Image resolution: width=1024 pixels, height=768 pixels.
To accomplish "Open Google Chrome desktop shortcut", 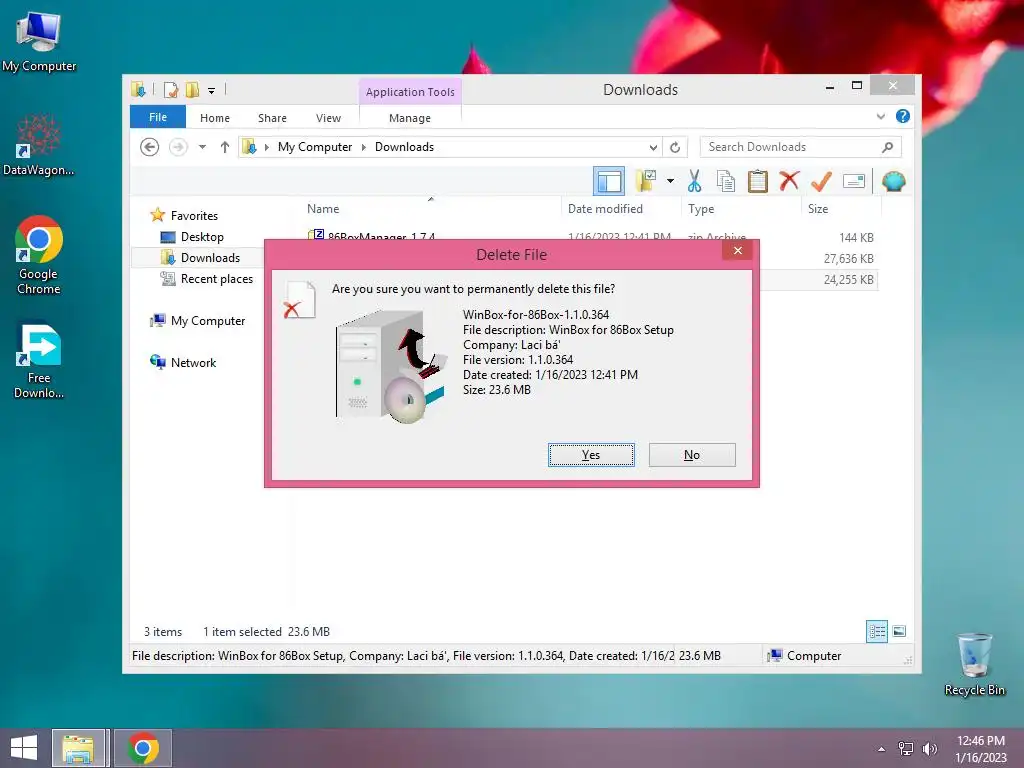I will tap(39, 255).
